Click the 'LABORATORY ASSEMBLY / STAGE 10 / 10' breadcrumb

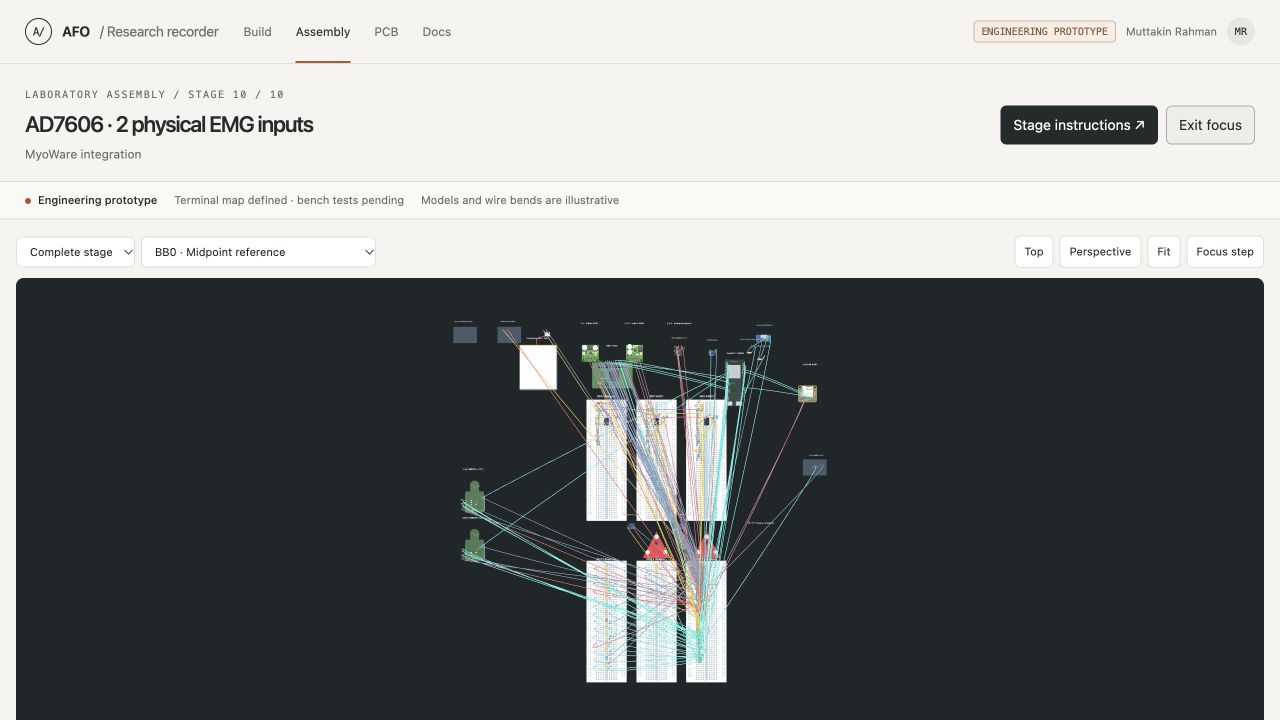(154, 94)
